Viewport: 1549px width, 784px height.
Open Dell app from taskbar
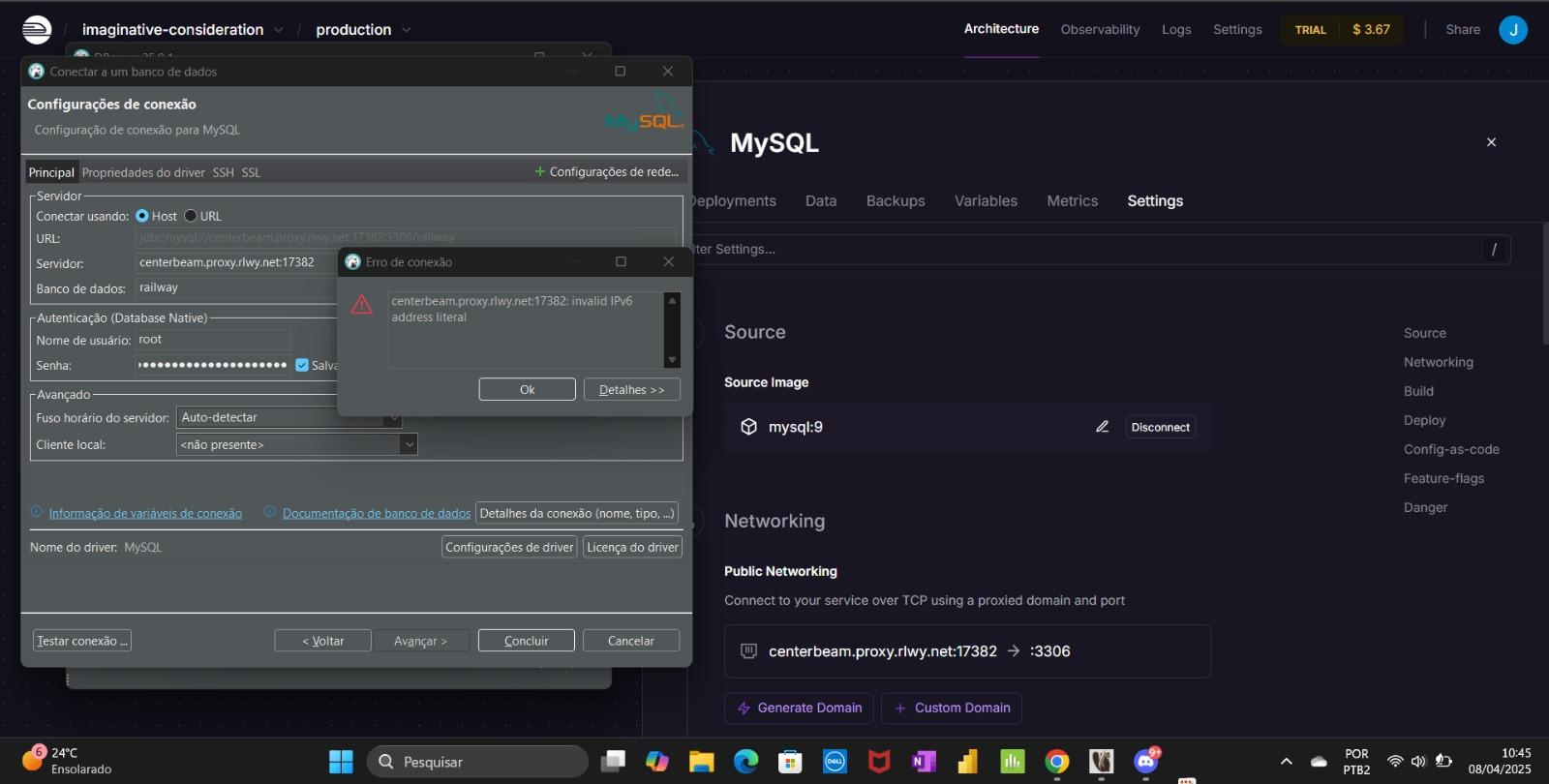click(x=835, y=762)
